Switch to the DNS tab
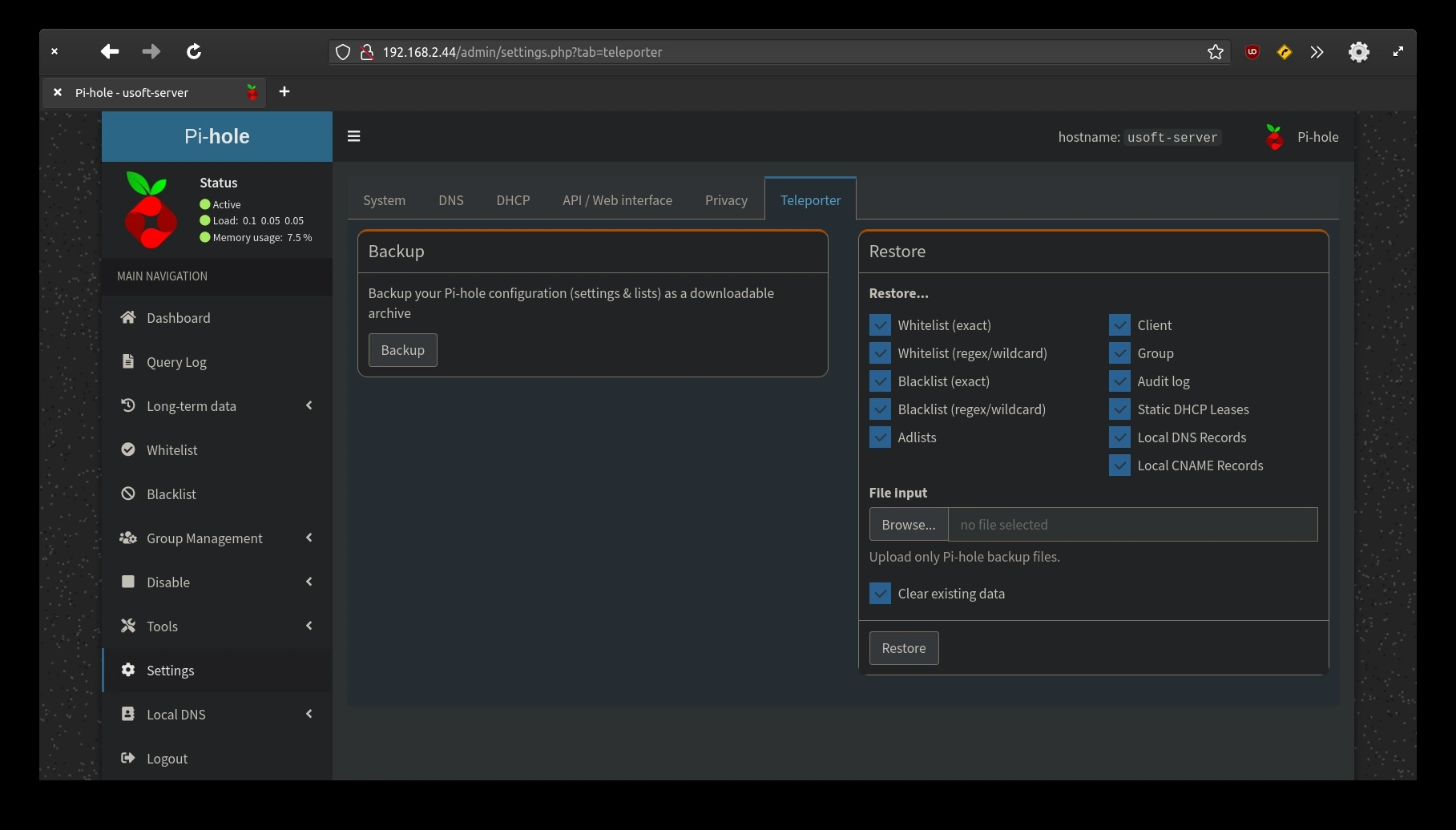Image resolution: width=1456 pixels, height=830 pixels. [x=451, y=200]
